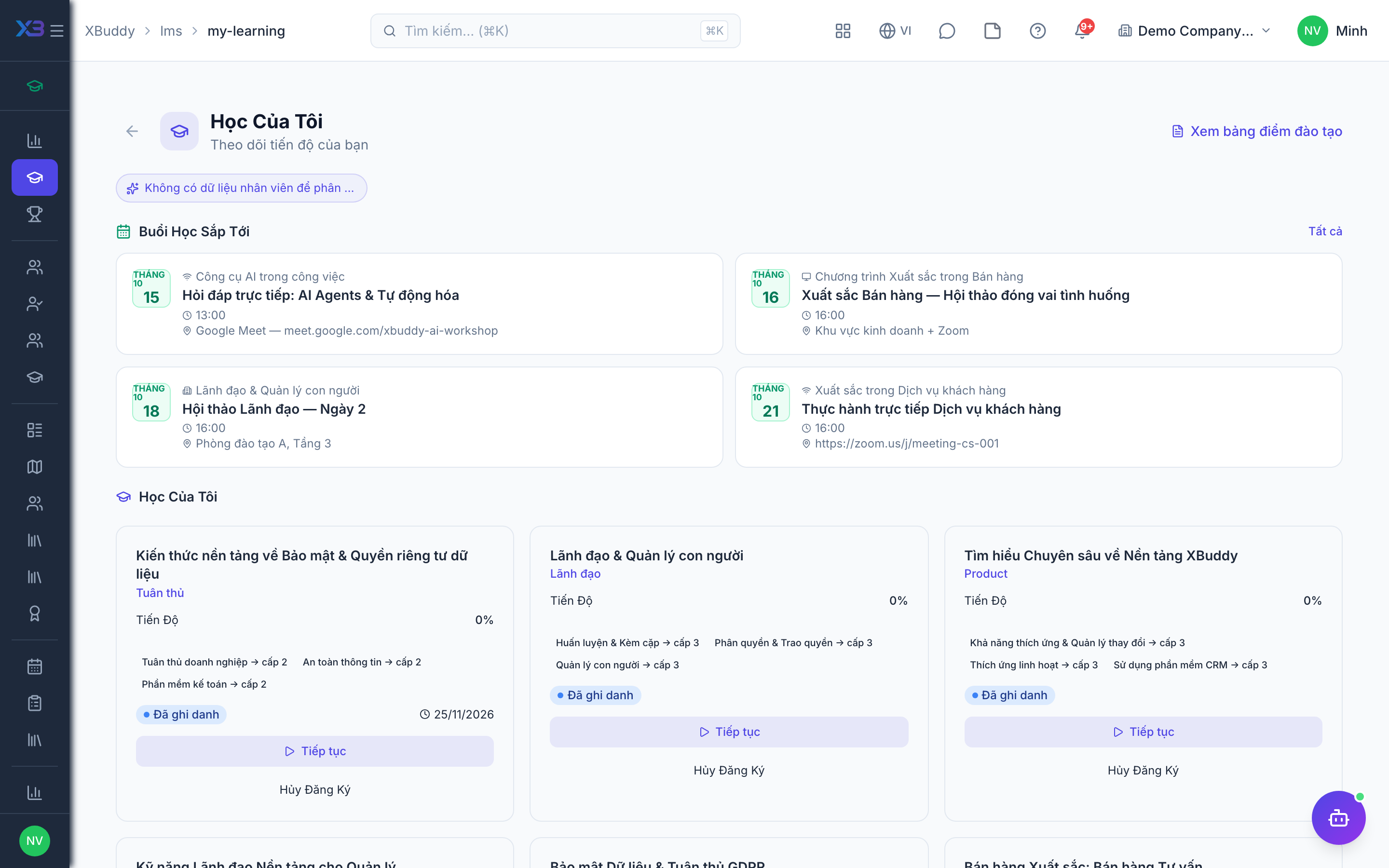Open the Hội thảo Lãnh đạo Ngày 2 session

419,417
